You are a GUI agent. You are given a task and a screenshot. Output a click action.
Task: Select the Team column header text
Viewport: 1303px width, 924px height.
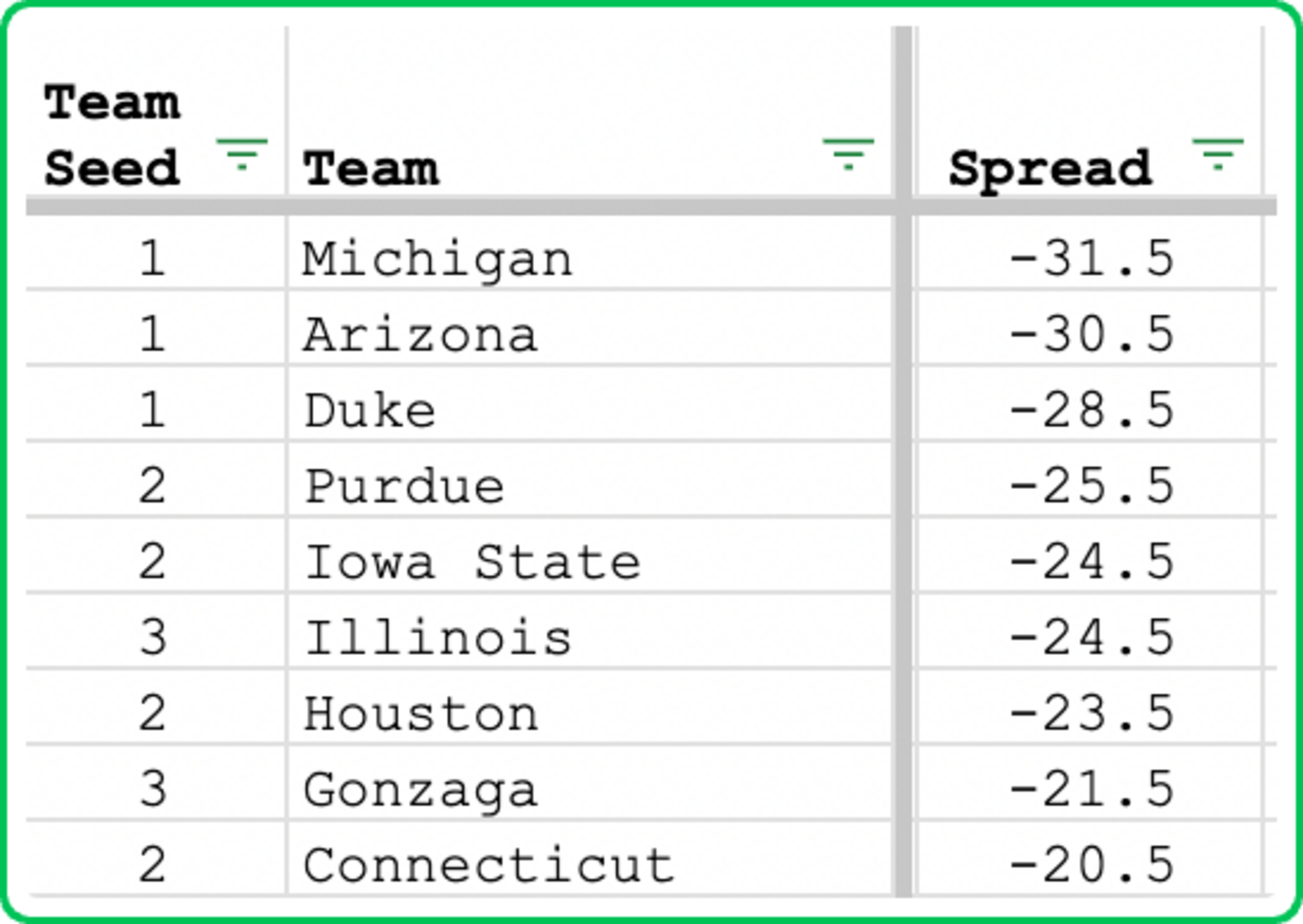tap(371, 168)
